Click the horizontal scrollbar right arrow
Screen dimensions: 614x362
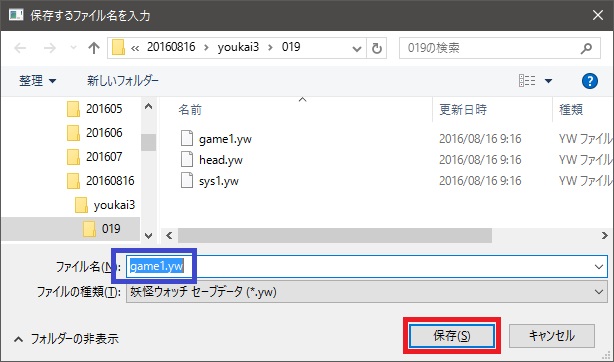605,236
